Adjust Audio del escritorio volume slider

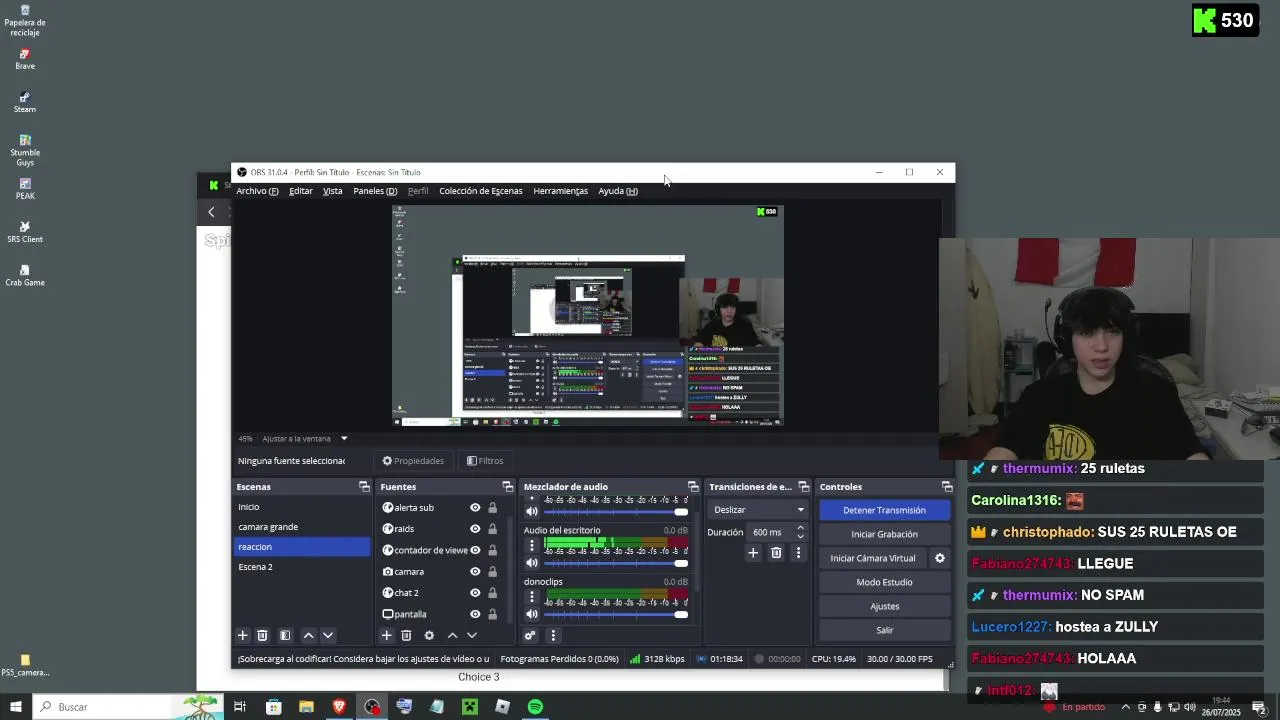(616, 562)
